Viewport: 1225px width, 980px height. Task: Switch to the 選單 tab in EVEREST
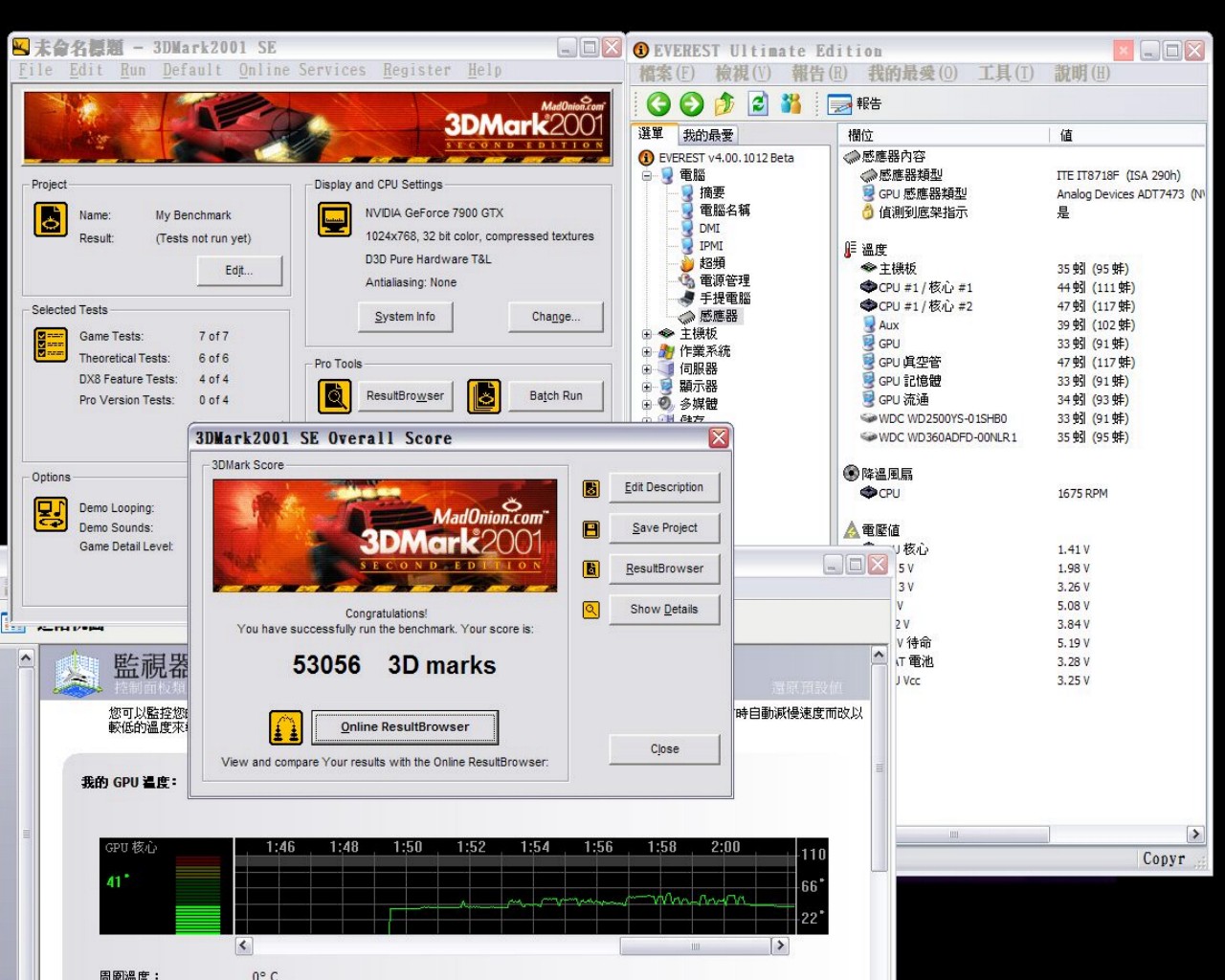(x=652, y=134)
